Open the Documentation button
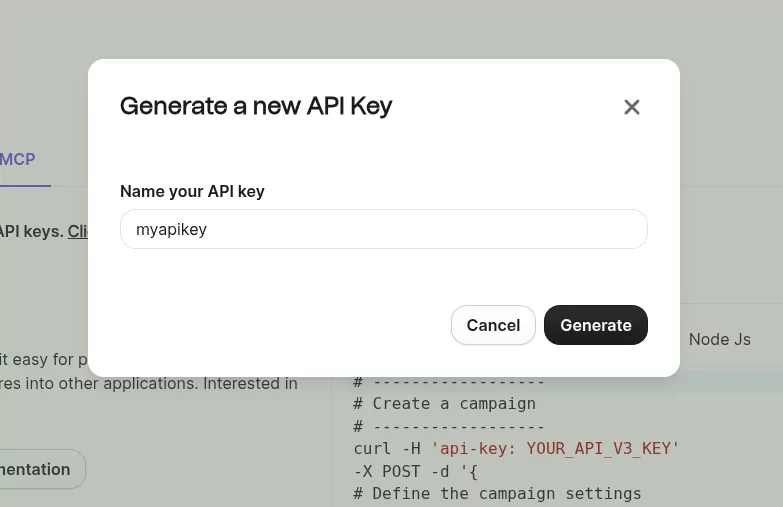The width and height of the screenshot is (783, 507). click(38, 469)
